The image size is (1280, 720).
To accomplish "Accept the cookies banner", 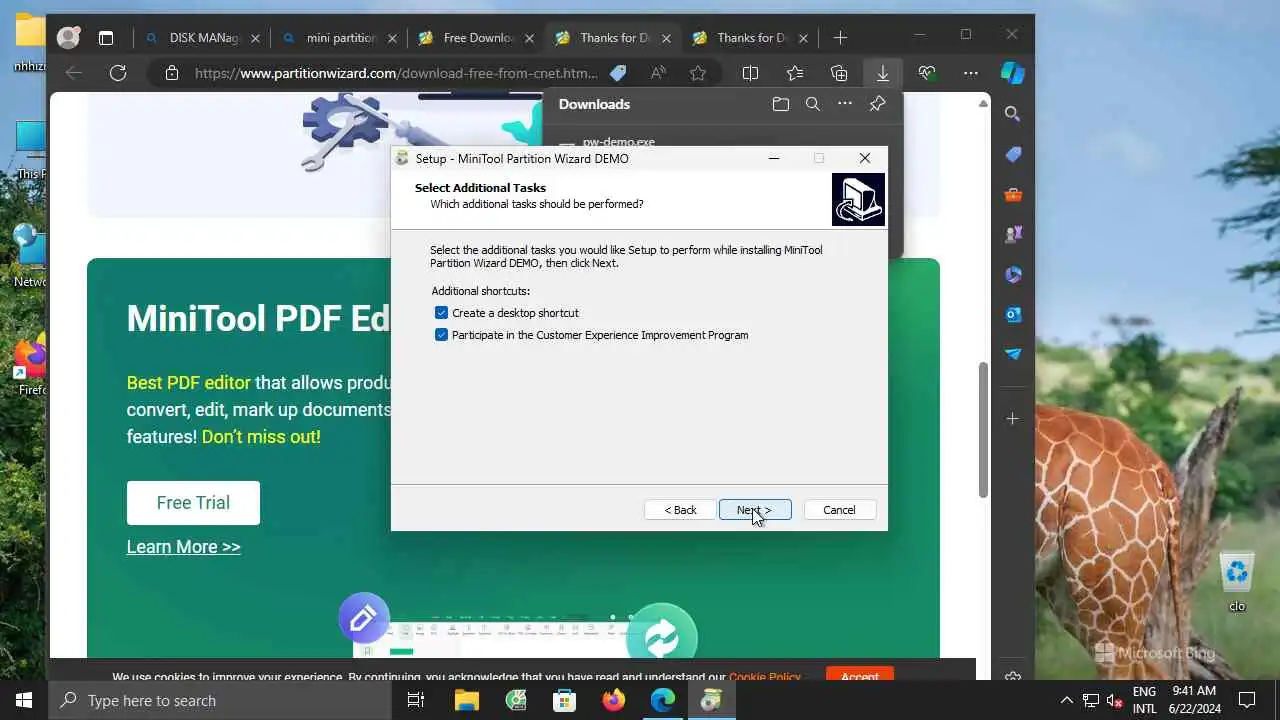I will coord(860,675).
